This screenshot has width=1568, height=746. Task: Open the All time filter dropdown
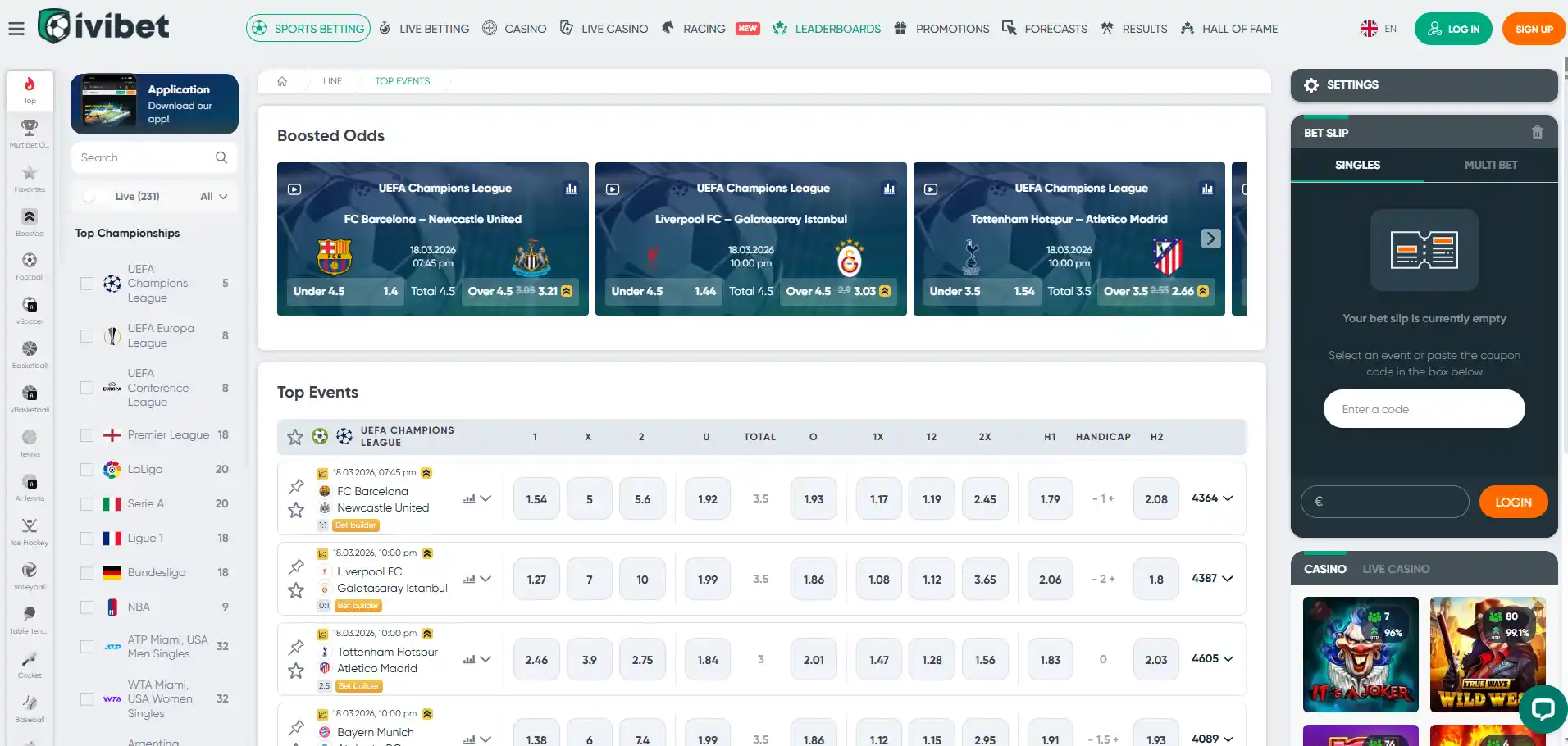(213, 197)
